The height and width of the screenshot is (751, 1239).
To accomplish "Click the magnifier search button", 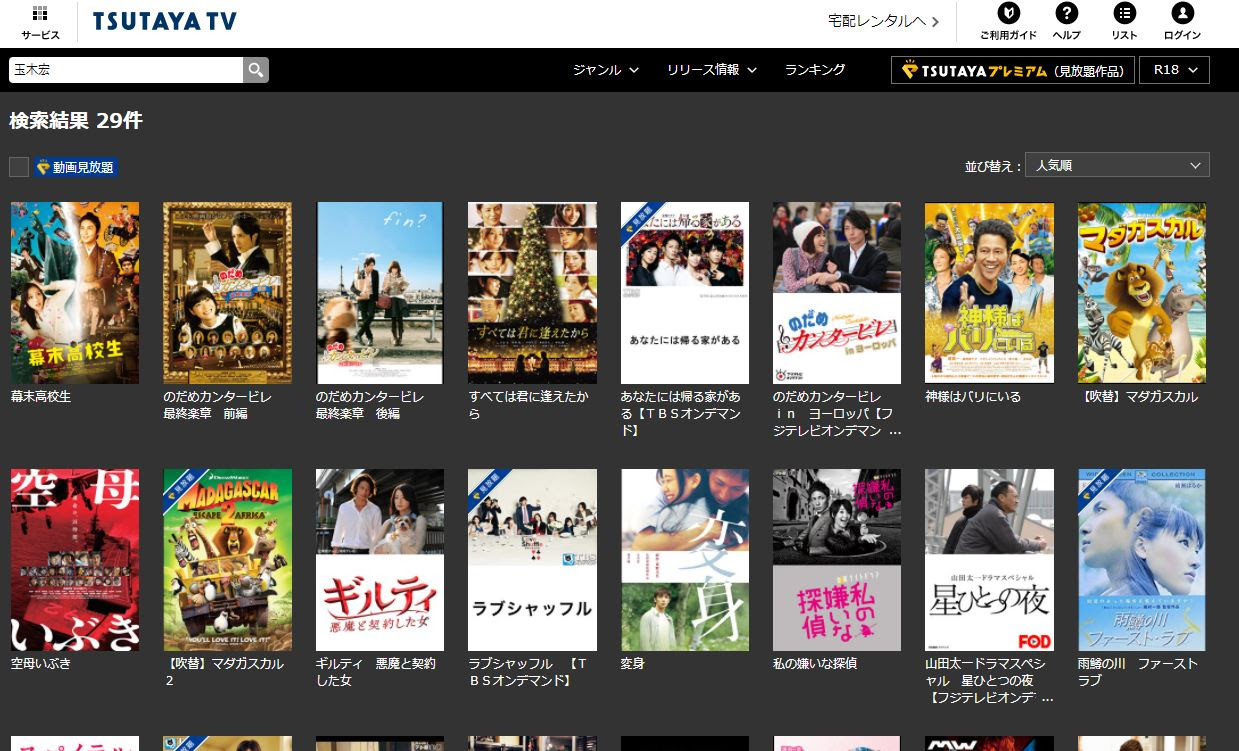I will point(256,70).
